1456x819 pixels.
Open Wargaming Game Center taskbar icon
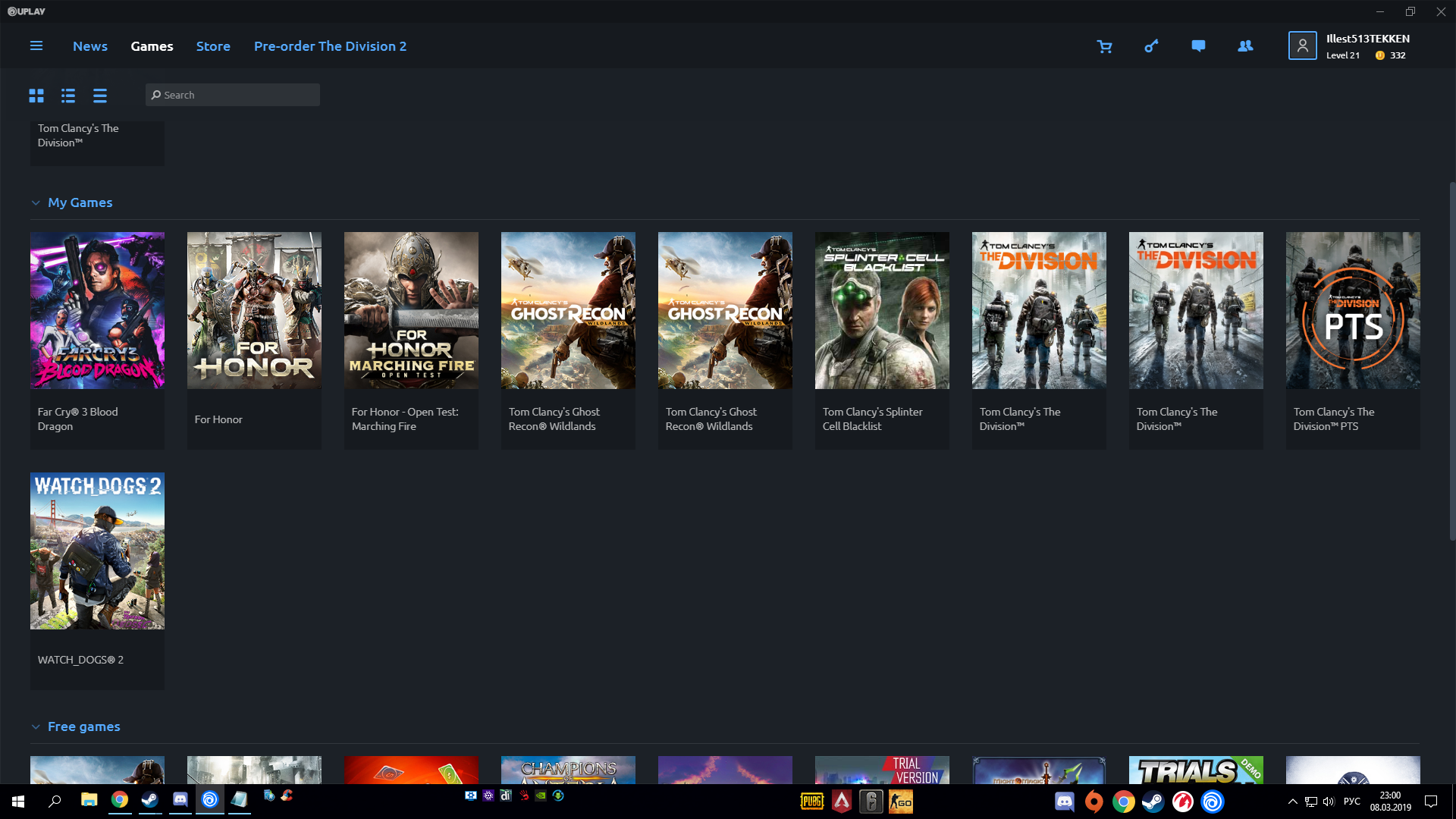pos(1182,802)
